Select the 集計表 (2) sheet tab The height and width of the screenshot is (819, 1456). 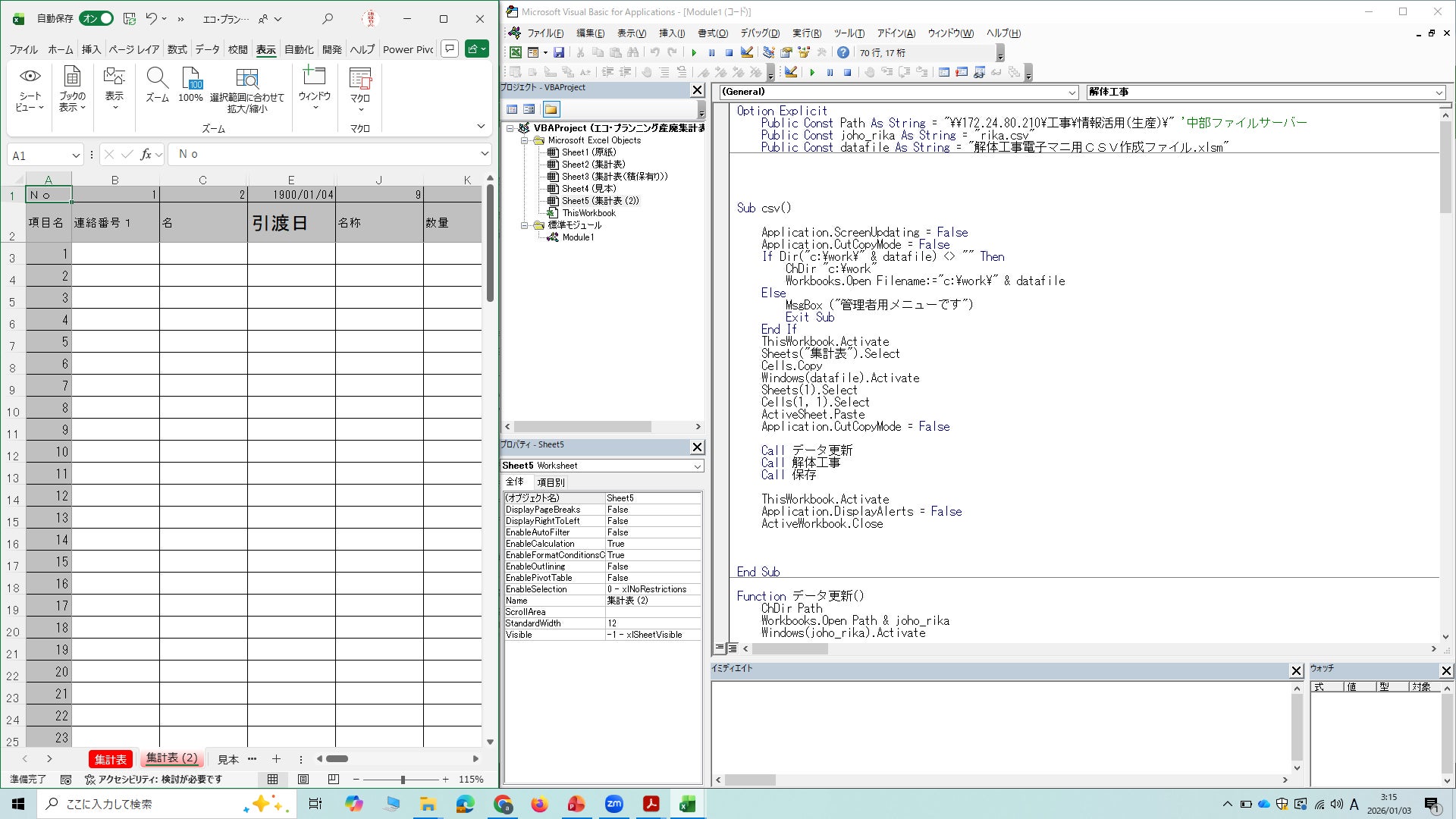pyautogui.click(x=171, y=758)
